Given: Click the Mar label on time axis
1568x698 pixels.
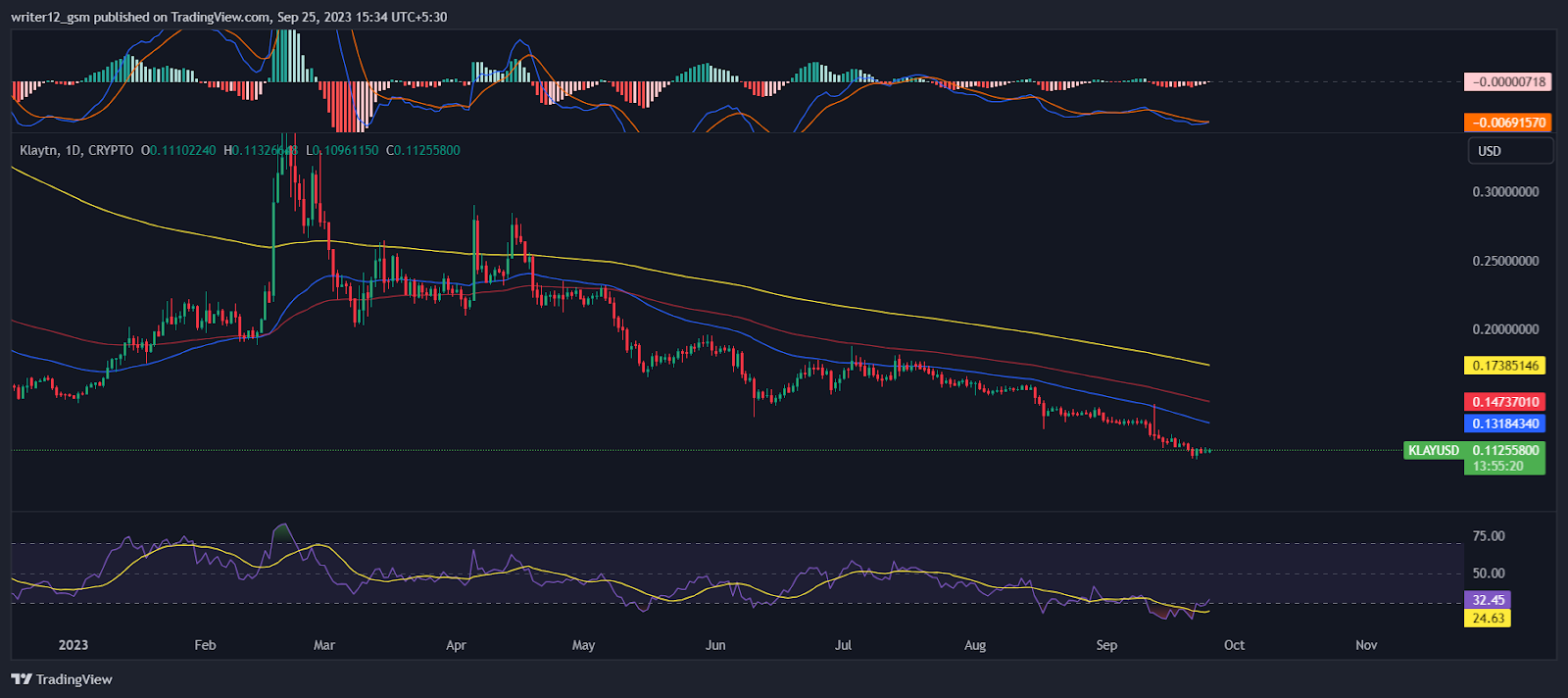Looking at the screenshot, I should click(324, 645).
